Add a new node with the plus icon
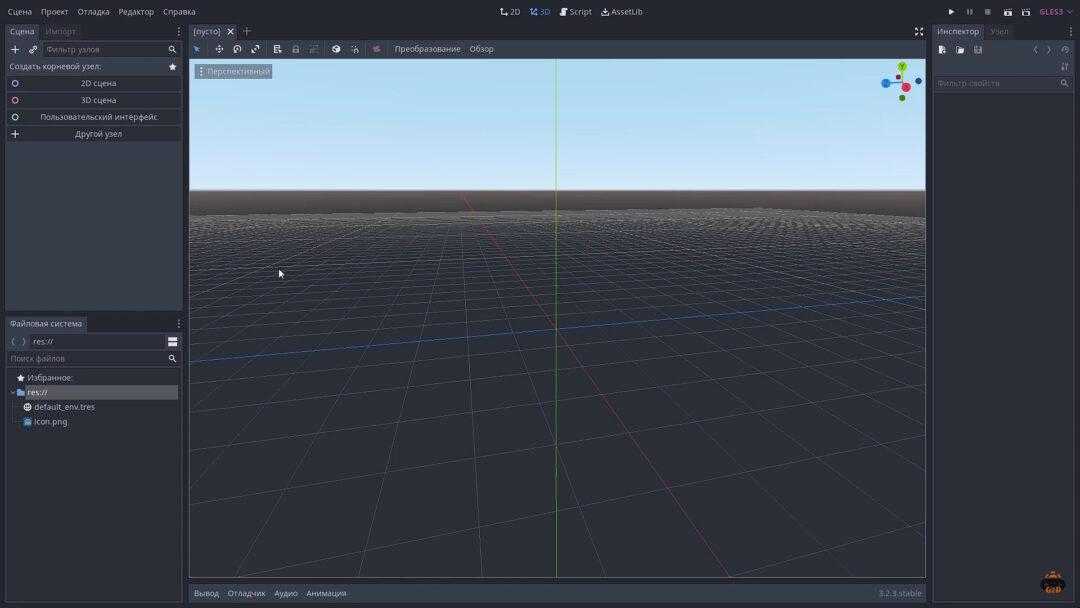 [x=15, y=49]
